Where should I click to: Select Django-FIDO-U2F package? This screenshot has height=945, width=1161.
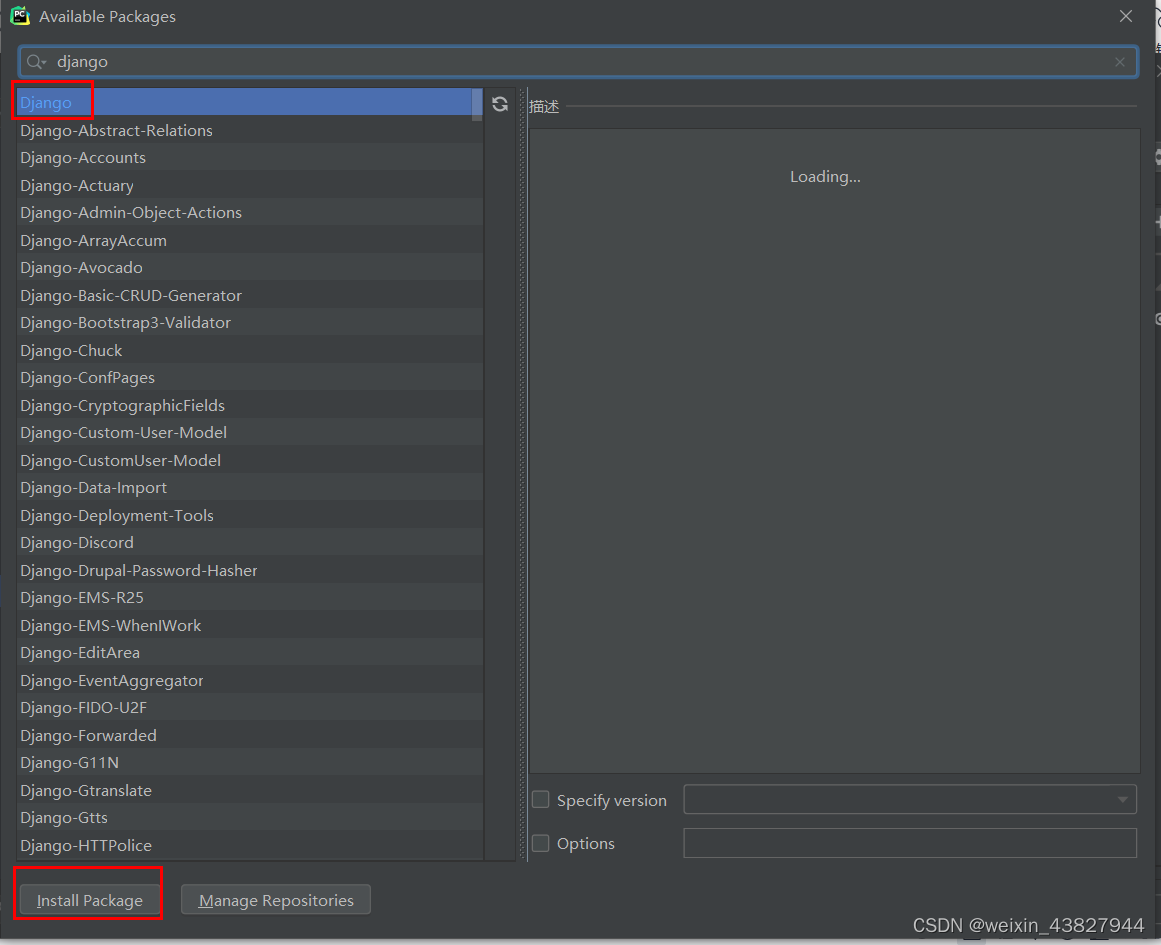pyautogui.click(x=250, y=708)
